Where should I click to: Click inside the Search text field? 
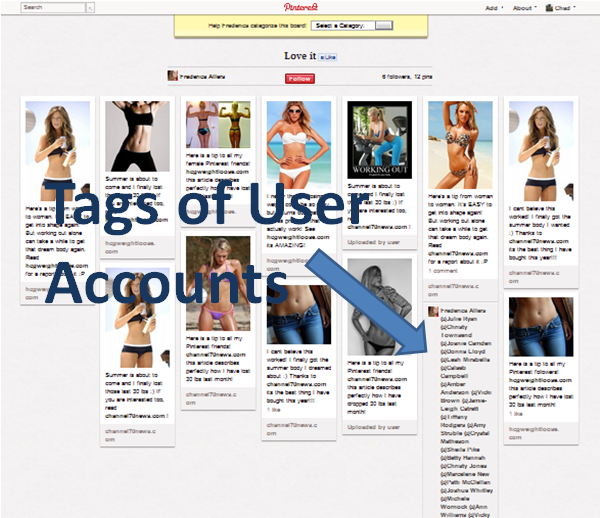(52, 7)
